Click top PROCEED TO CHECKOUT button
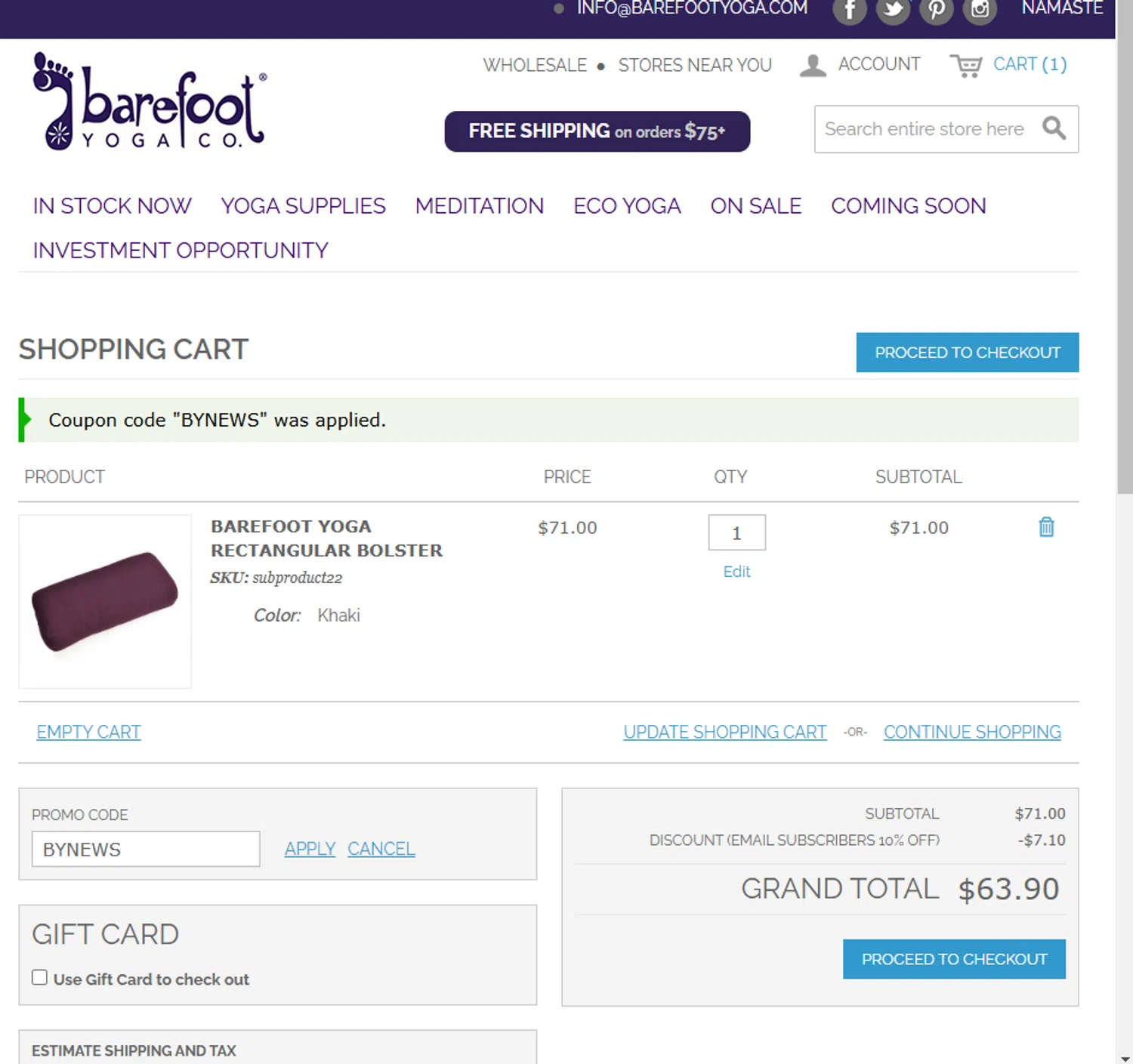1133x1064 pixels. [968, 353]
